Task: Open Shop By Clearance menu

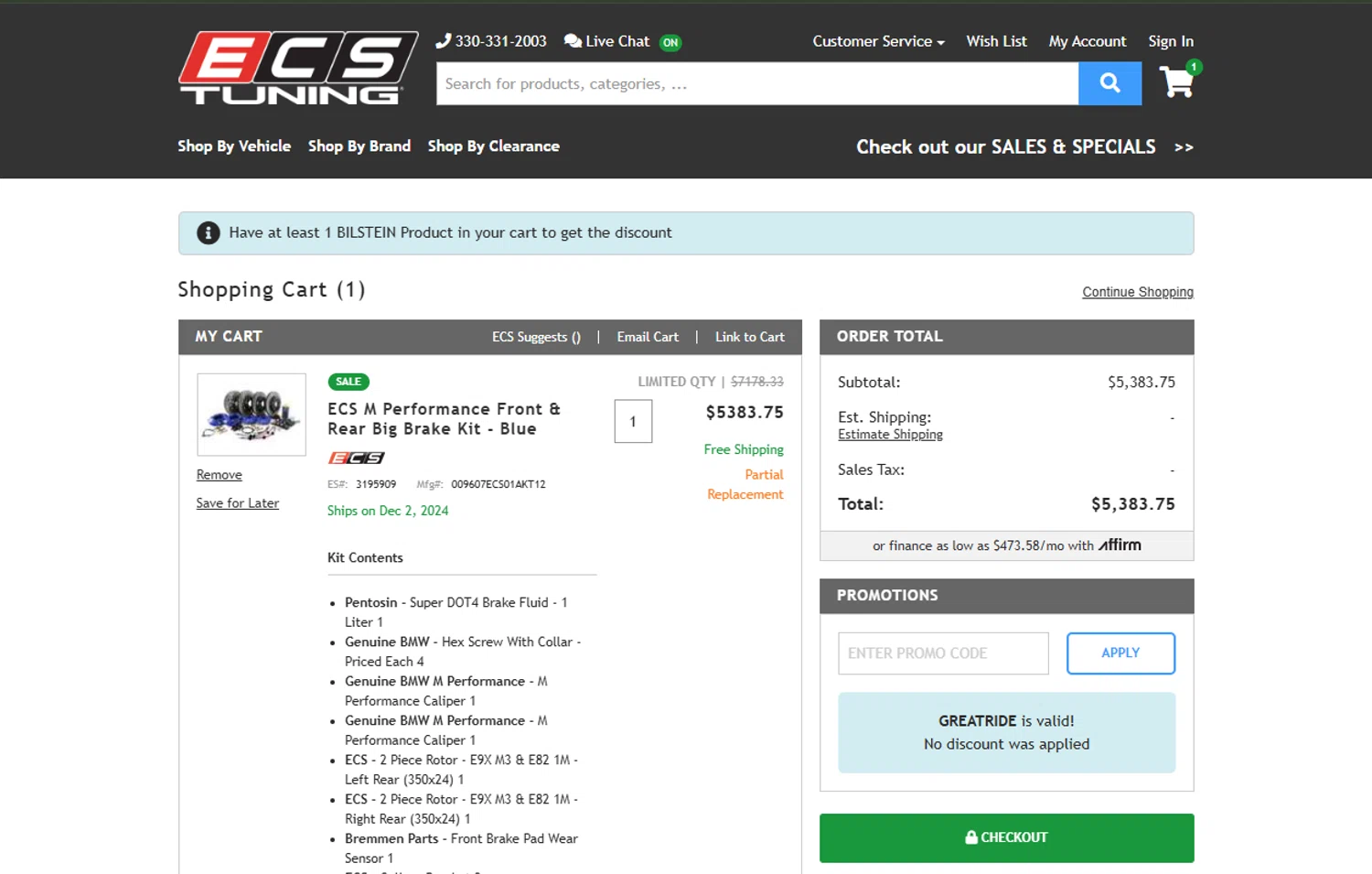Action: (x=493, y=146)
